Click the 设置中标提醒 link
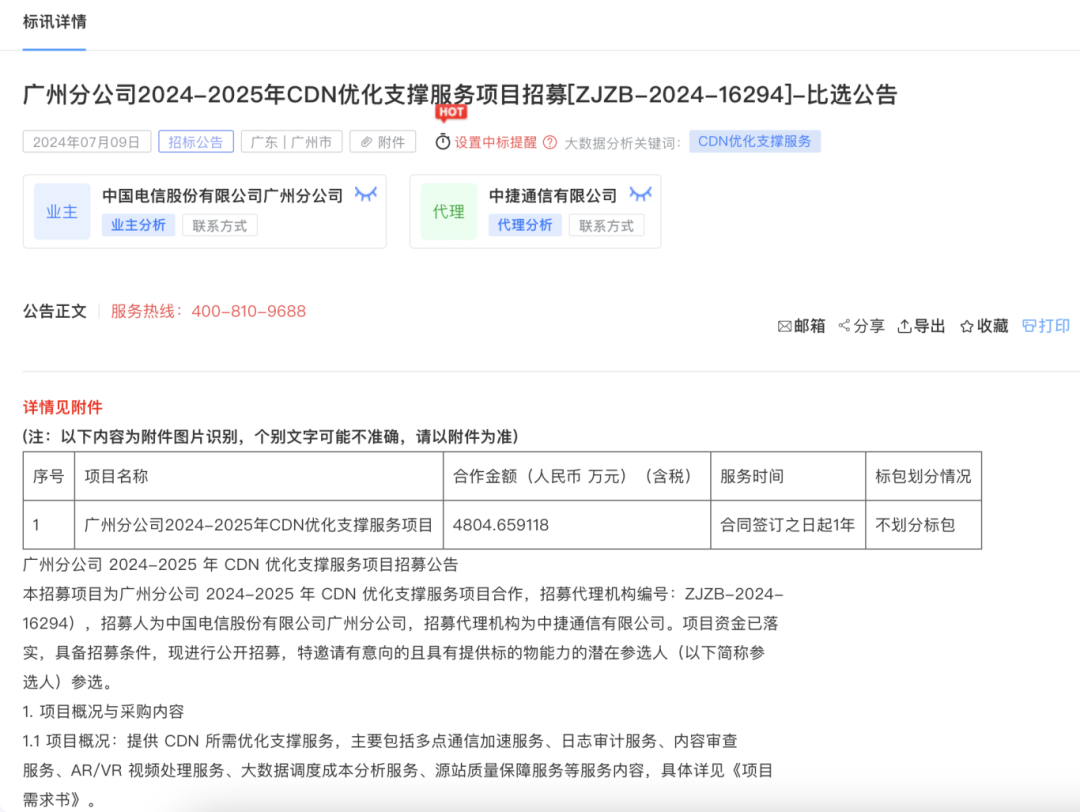1080x812 pixels. (495, 143)
